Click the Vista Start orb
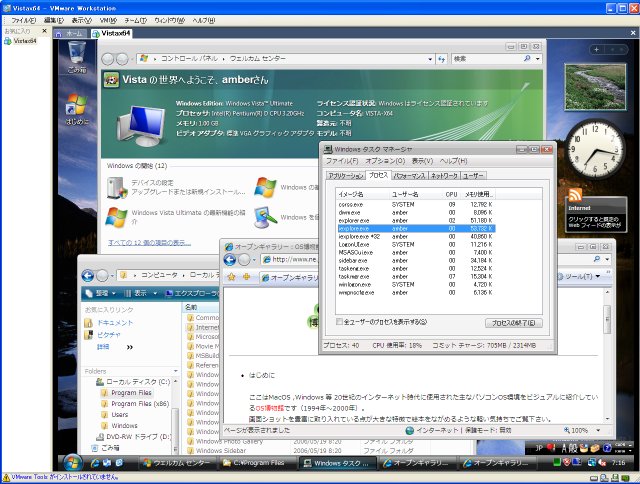This screenshot has width=640, height=484. (x=73, y=462)
